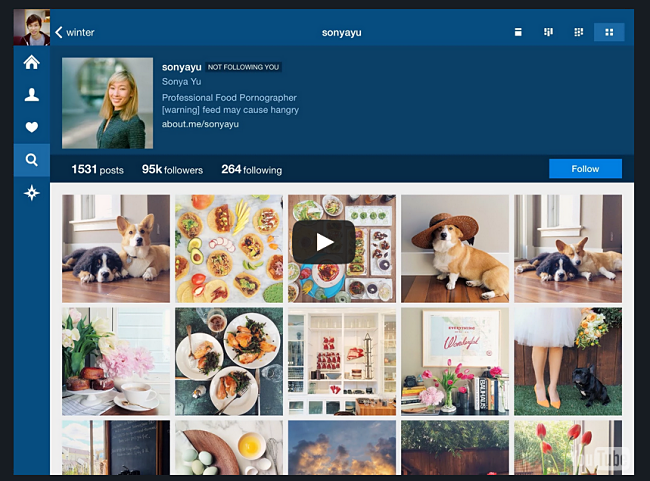Viewport: 650px width, 481px height.
Task: Click the Follow button
Action: point(585,169)
